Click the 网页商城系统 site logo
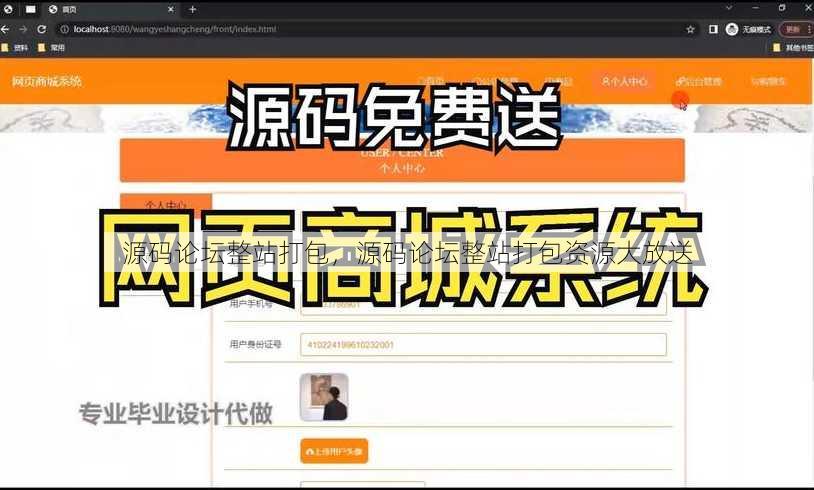814x490 pixels. pos(47,81)
